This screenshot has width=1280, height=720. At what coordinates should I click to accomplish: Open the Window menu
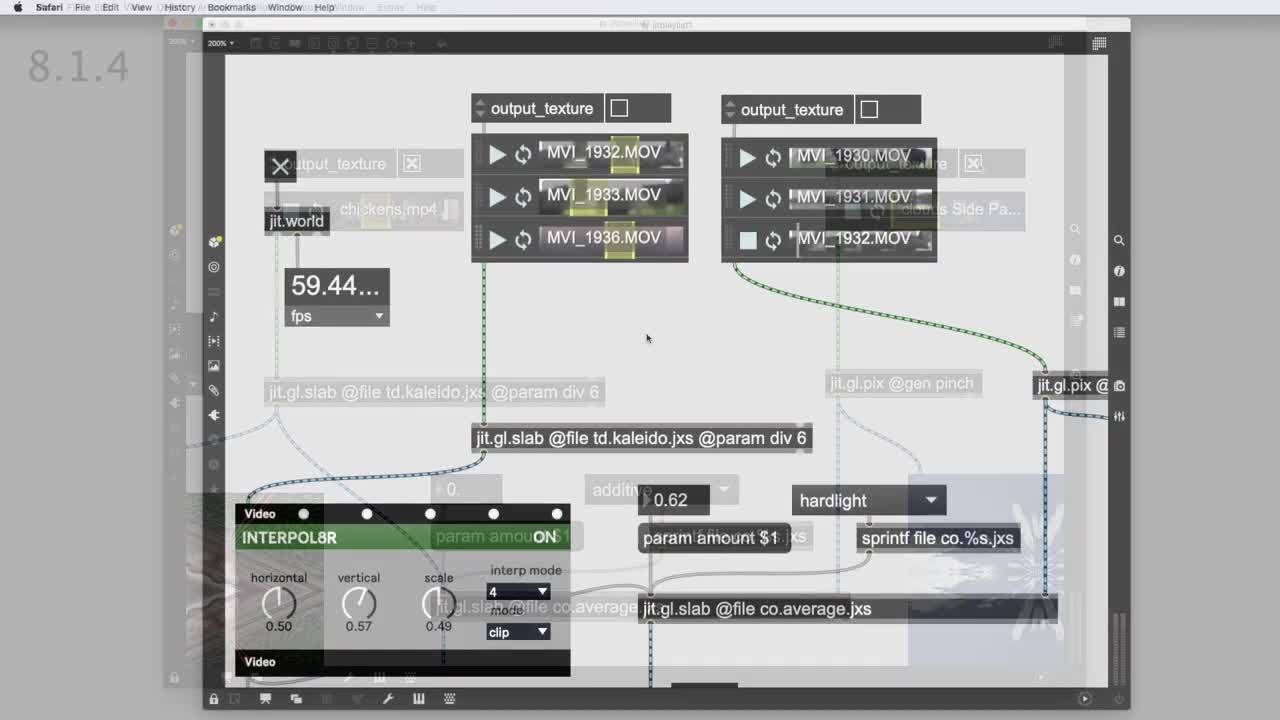coord(285,7)
